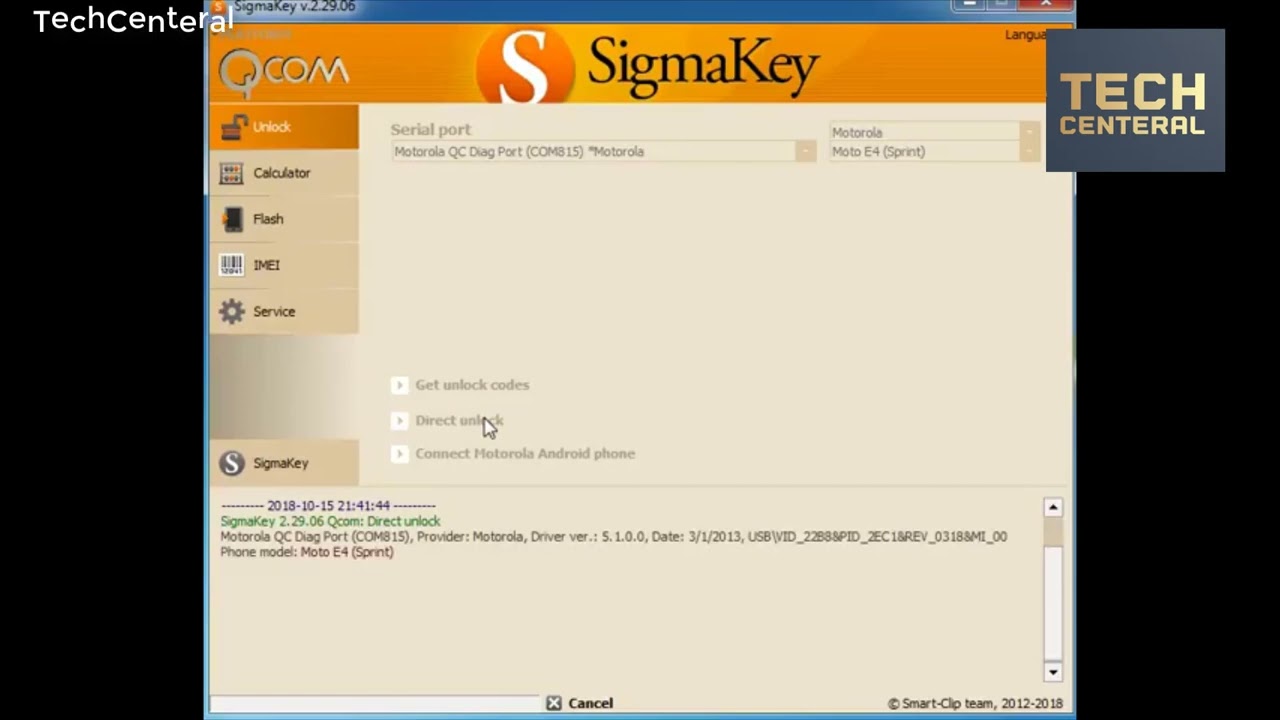Image resolution: width=1280 pixels, height=720 pixels.
Task: Click the Connect Motorola Android phone arrow icon
Action: 399,454
